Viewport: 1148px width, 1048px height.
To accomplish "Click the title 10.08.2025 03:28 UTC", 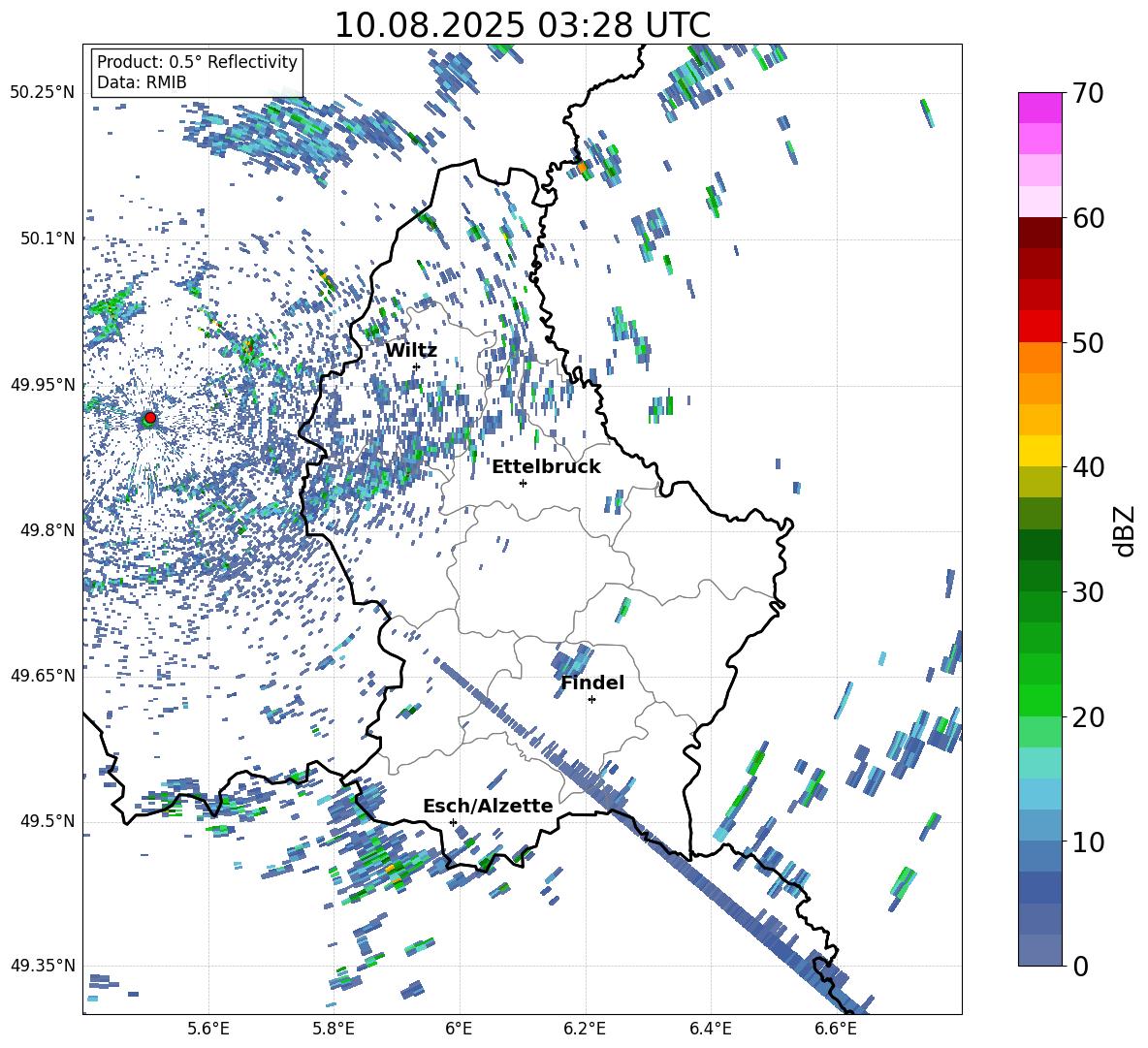I will pos(522,25).
